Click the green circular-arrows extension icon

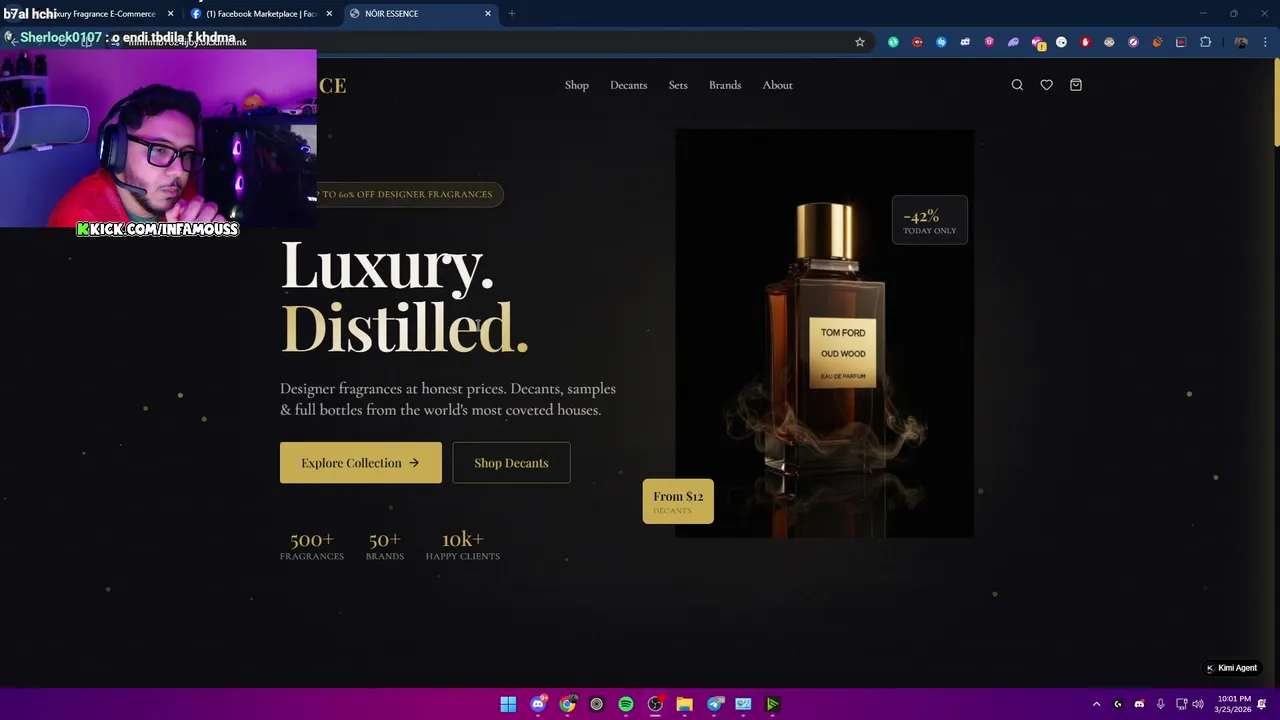[x=893, y=42]
